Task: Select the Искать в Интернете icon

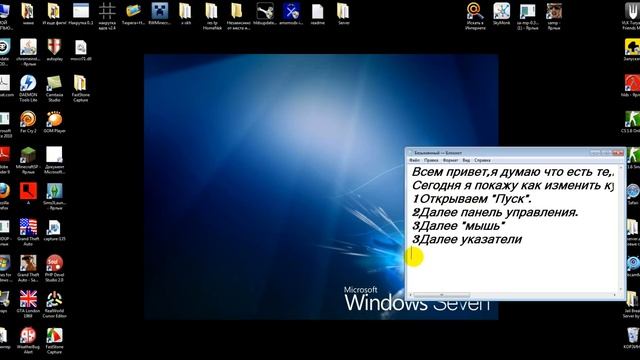Action: (476, 16)
